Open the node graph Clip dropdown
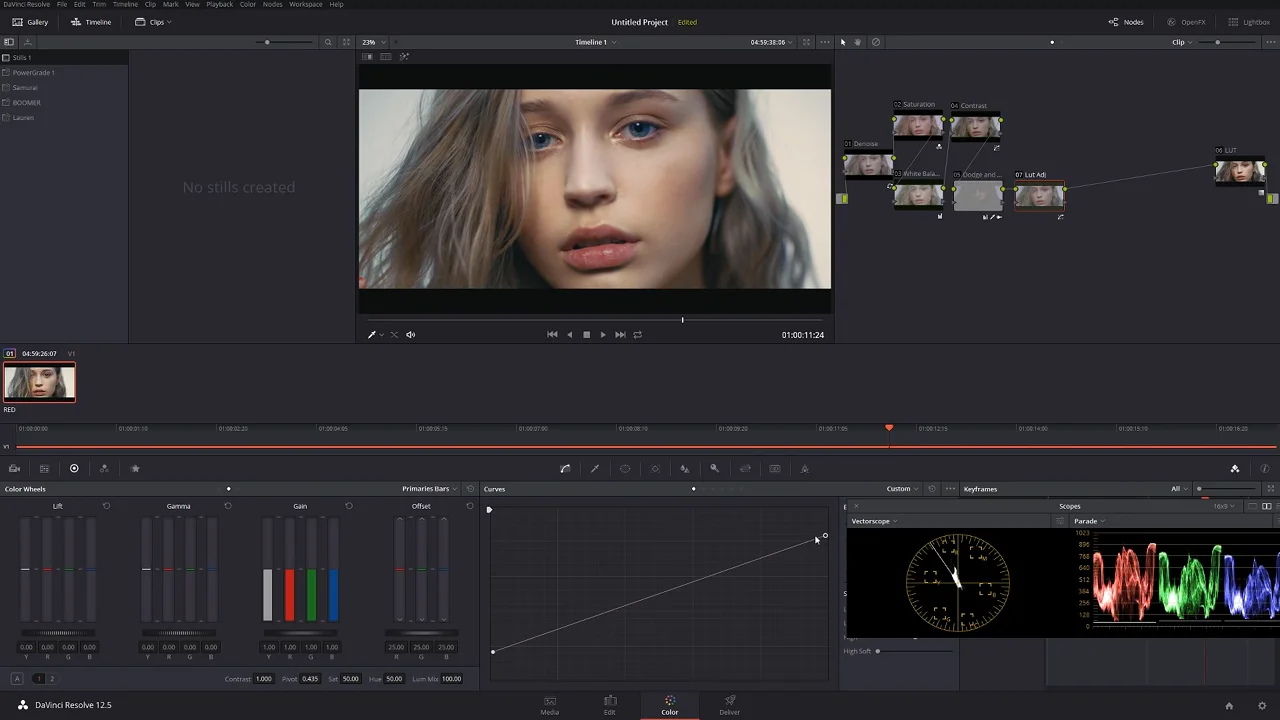 (x=1182, y=42)
